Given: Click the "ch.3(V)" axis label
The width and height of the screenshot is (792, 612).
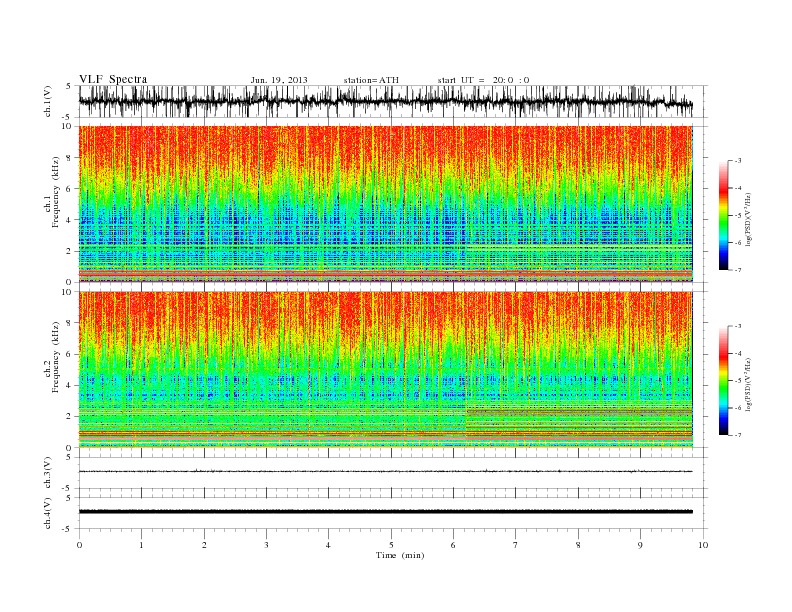Looking at the screenshot, I should coord(48,473).
